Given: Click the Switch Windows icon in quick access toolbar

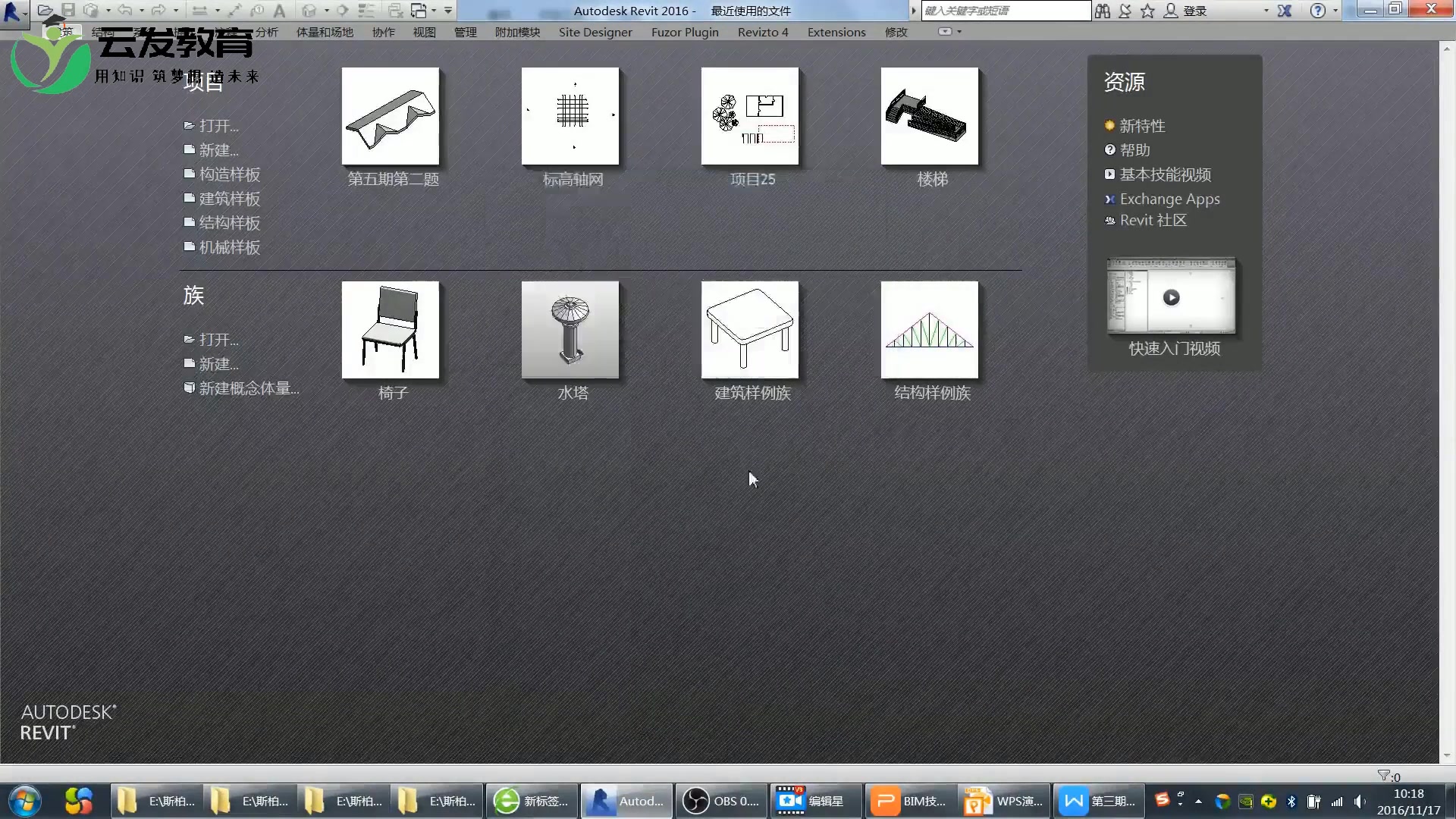Looking at the screenshot, I should tap(419, 11).
